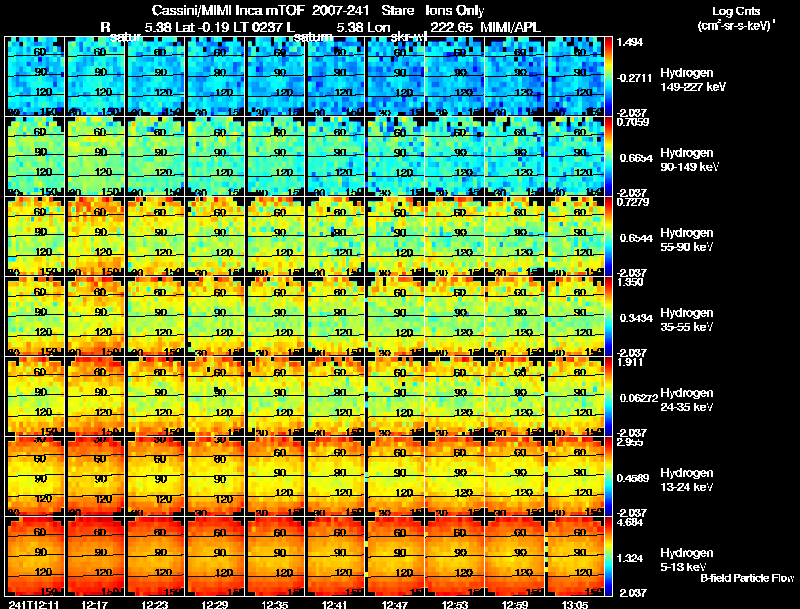Select the Hydrogen 90-149 keV panel at 12:59
This screenshot has height=609, width=800.
(515, 156)
